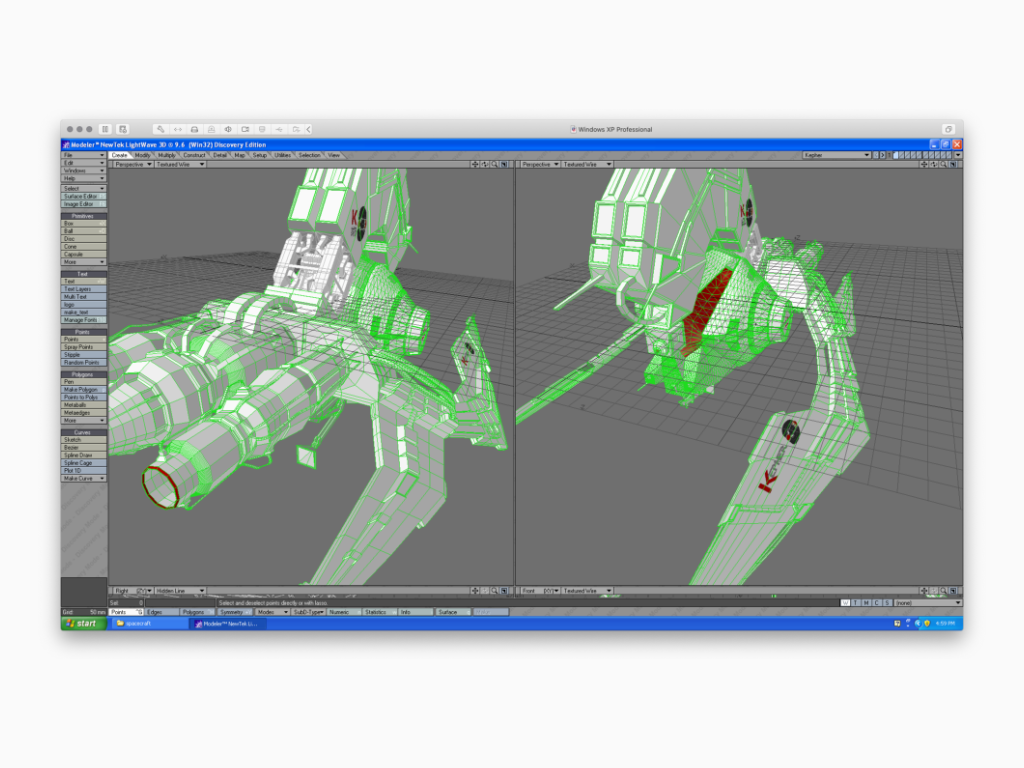The height and width of the screenshot is (768, 1024).
Task: Open the Surface Editor
Action: 84,197
